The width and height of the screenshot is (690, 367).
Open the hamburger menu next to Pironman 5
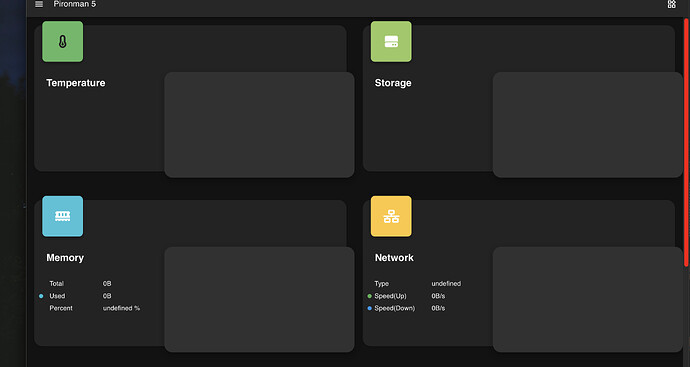pos(39,4)
